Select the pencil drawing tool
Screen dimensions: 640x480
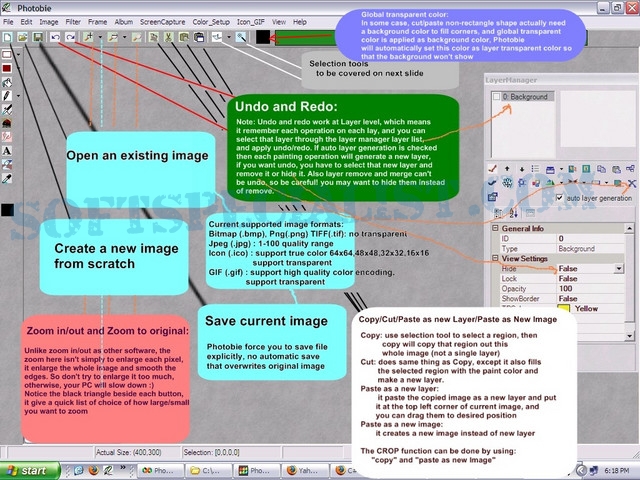(x=7, y=96)
